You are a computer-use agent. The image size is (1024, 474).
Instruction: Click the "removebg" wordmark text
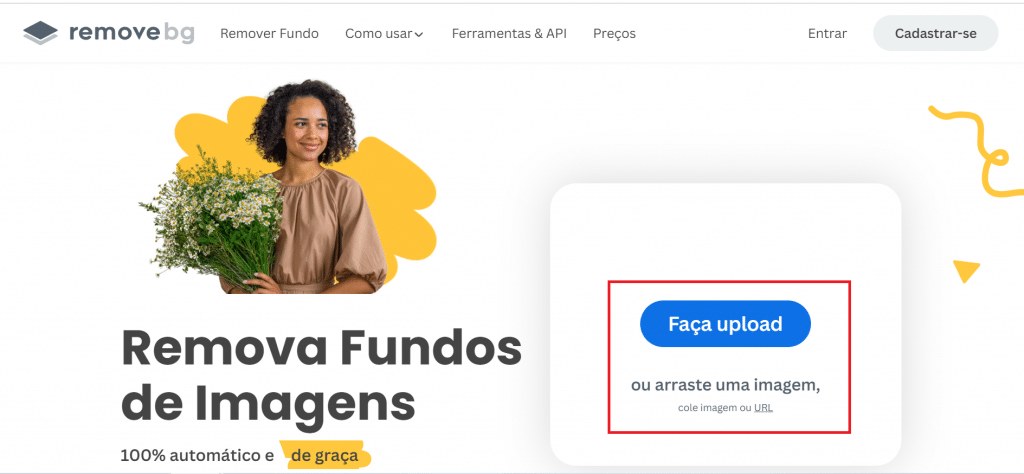point(131,33)
